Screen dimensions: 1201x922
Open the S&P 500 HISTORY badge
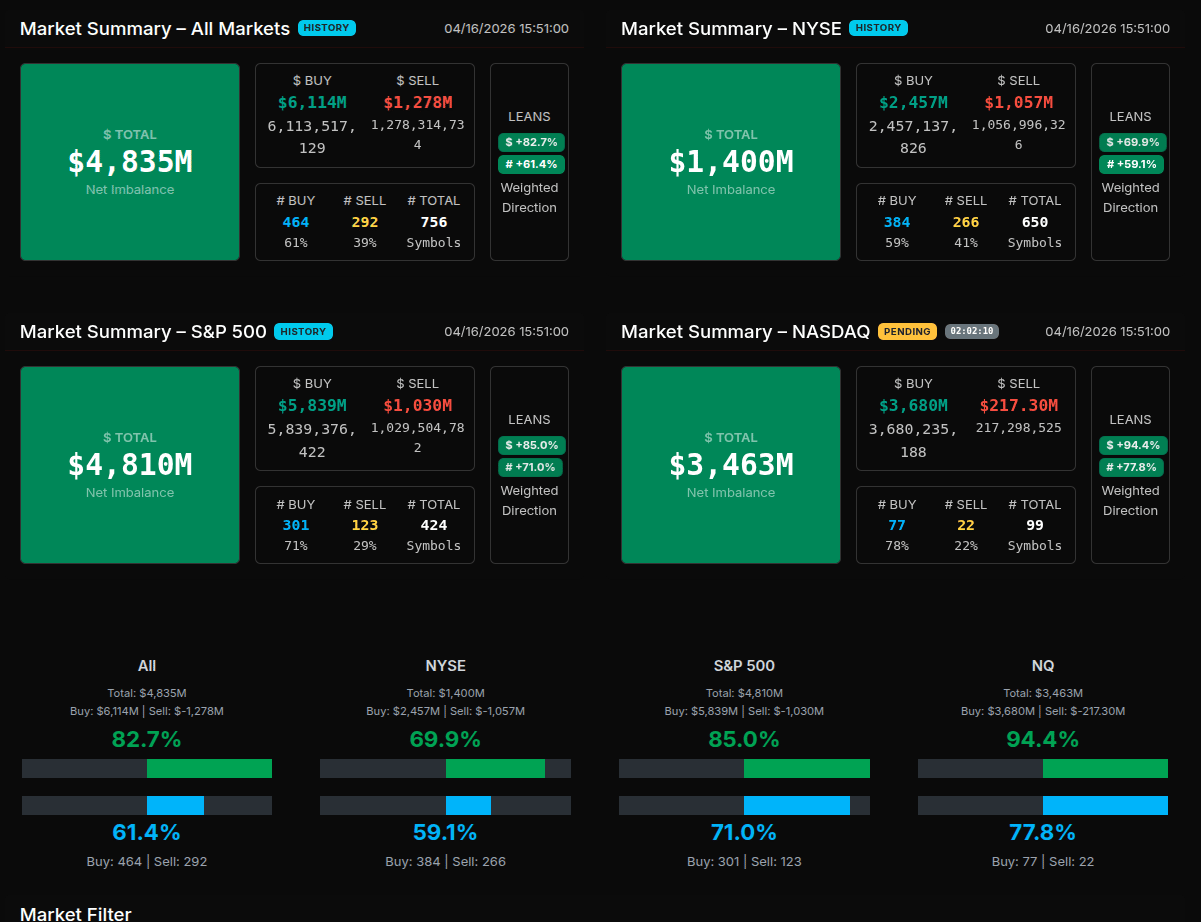[303, 331]
